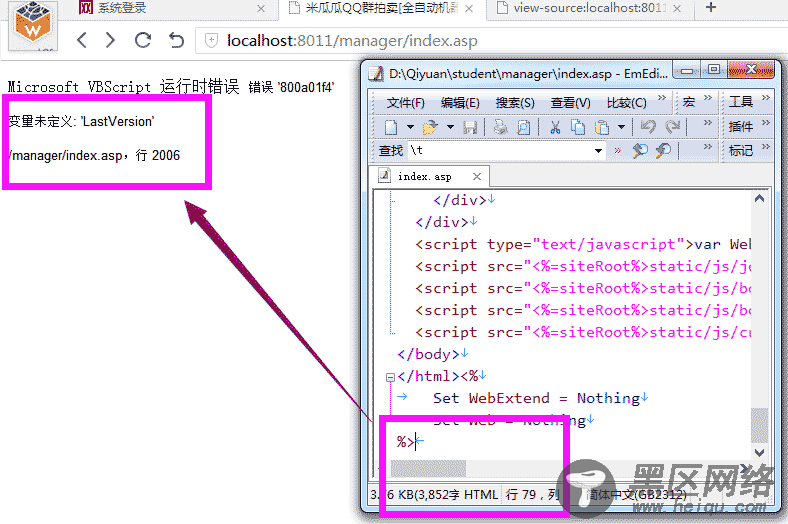
Task: Click the print preview icon
Action: pyautogui.click(x=524, y=127)
